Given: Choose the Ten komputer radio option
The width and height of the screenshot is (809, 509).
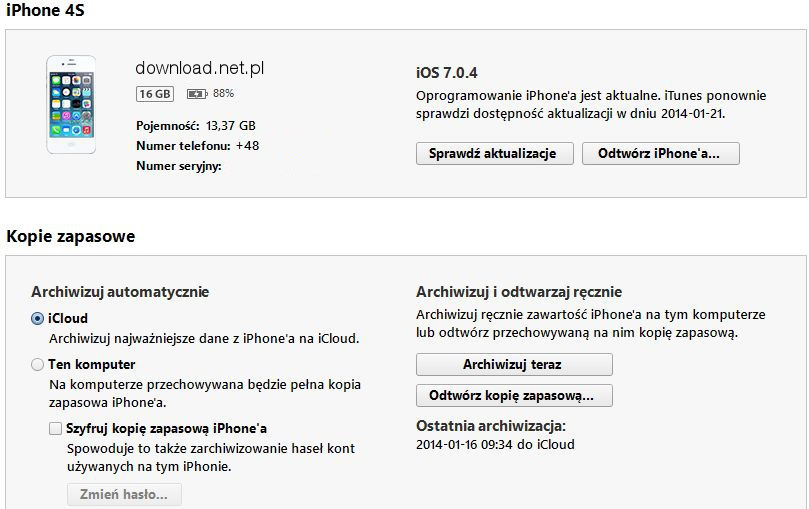Looking at the screenshot, I should click(x=37, y=365).
